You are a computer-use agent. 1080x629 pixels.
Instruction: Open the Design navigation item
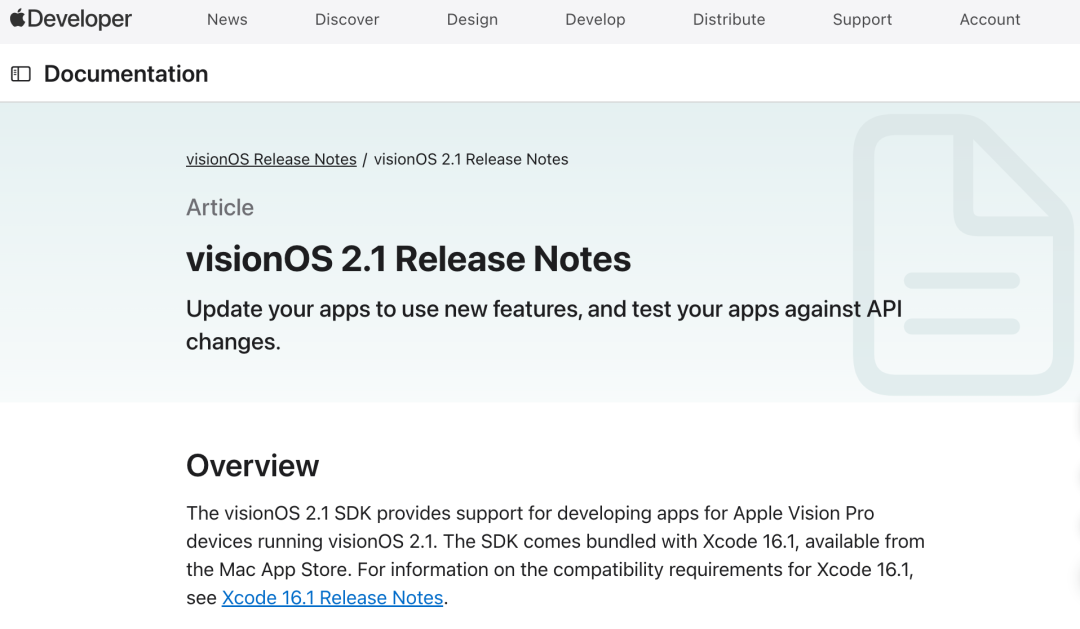point(472,20)
